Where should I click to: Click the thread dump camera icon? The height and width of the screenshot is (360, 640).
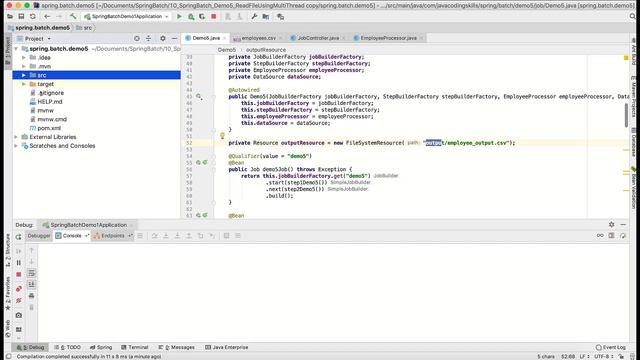(x=18, y=315)
